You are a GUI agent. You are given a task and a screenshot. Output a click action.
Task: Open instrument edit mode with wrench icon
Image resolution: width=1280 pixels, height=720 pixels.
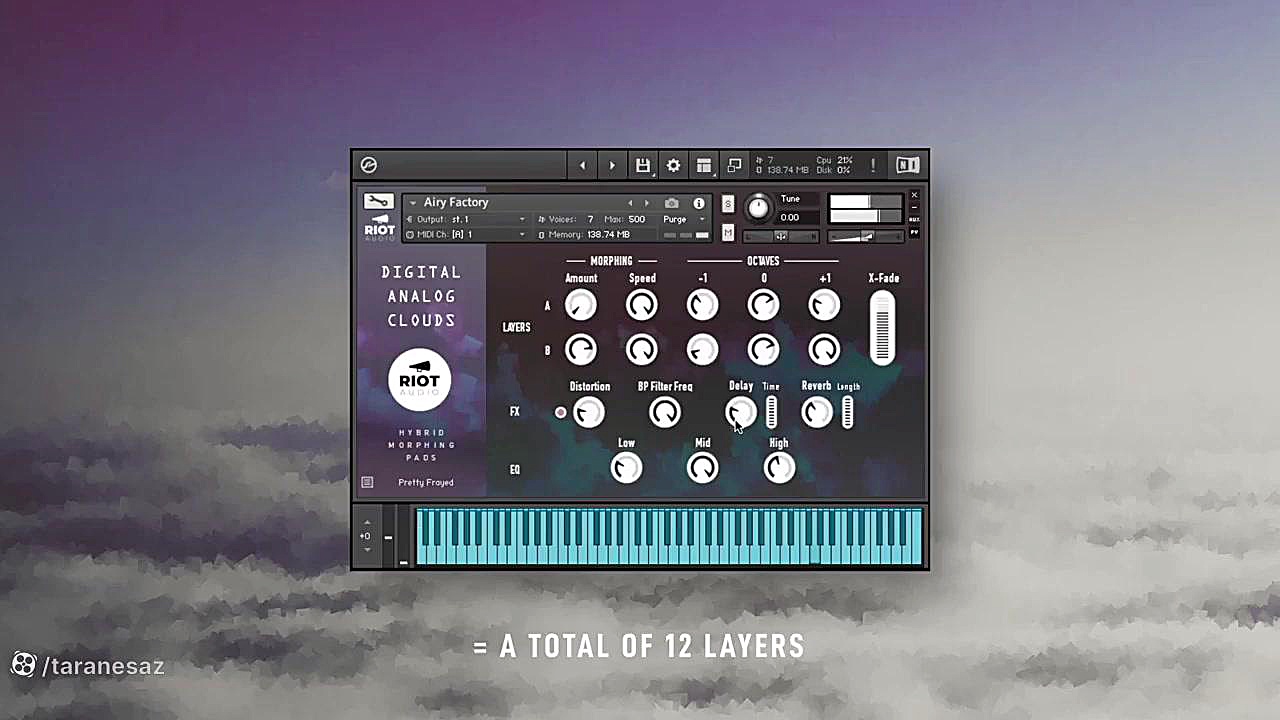378,201
